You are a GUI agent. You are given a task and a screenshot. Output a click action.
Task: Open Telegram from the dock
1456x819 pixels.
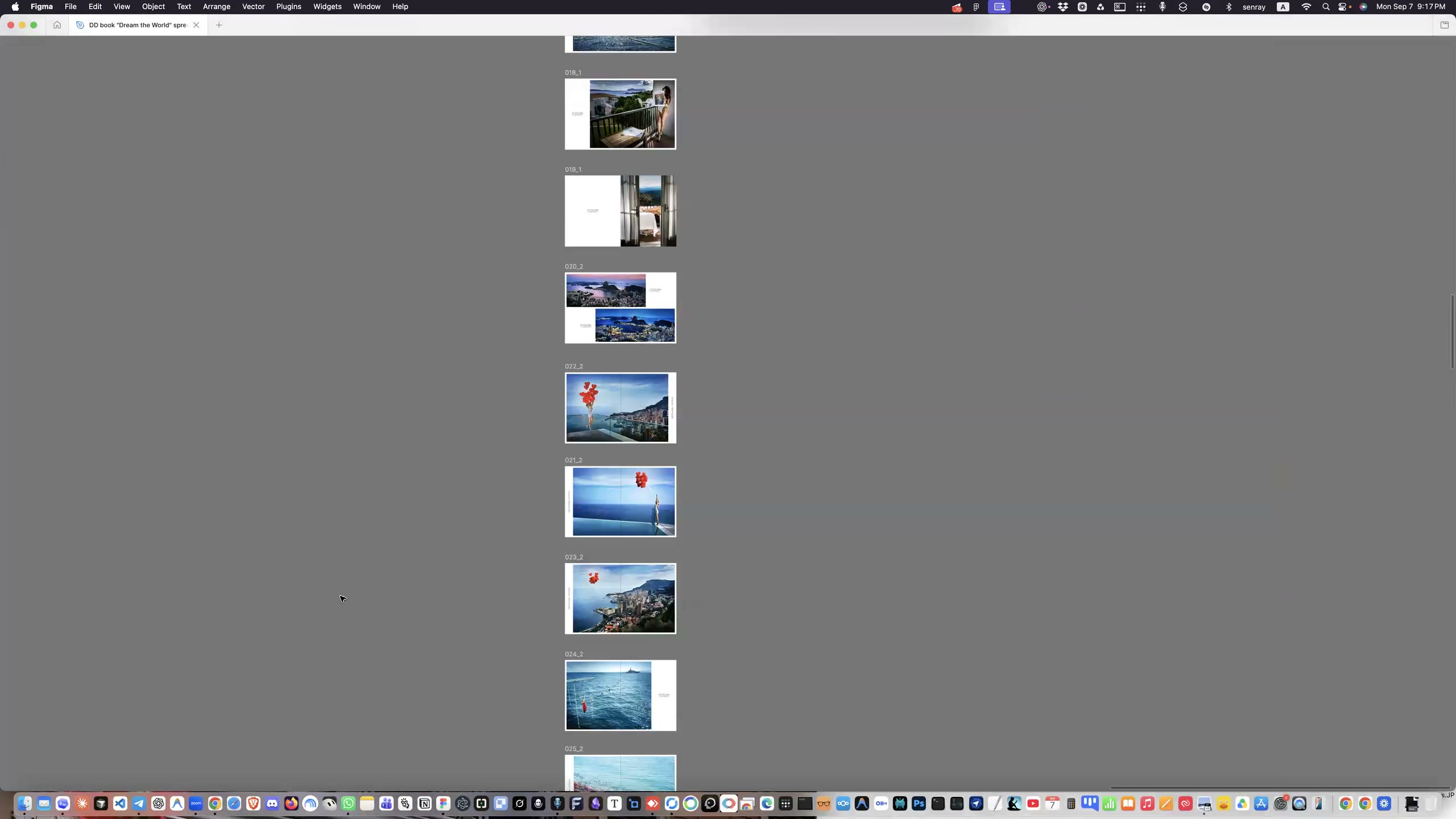(x=139, y=804)
